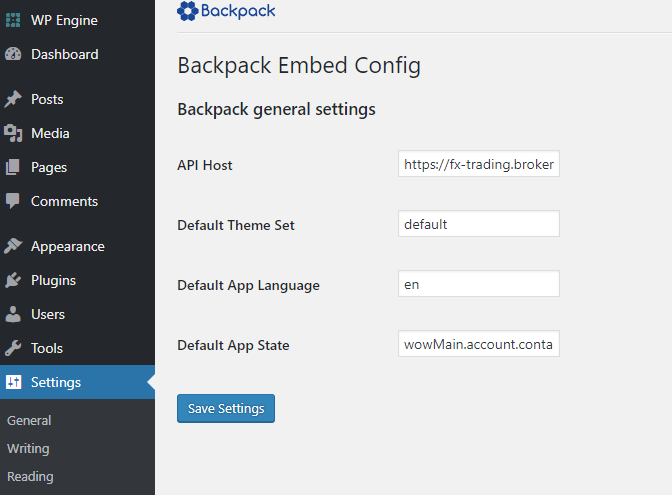The width and height of the screenshot is (672, 495).
Task: Focus the Default App State field
Action: click(x=479, y=343)
